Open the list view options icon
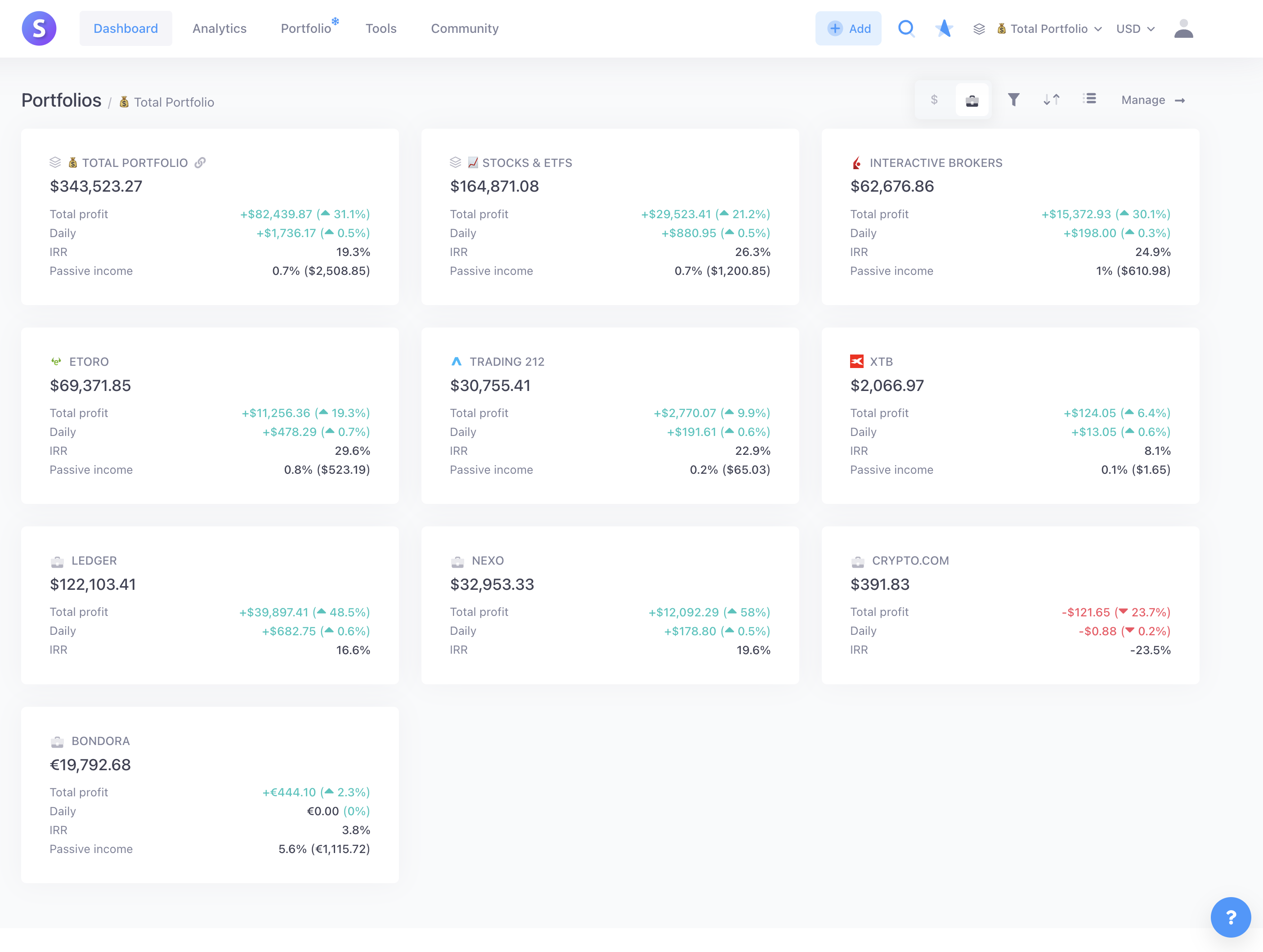 coord(1089,99)
